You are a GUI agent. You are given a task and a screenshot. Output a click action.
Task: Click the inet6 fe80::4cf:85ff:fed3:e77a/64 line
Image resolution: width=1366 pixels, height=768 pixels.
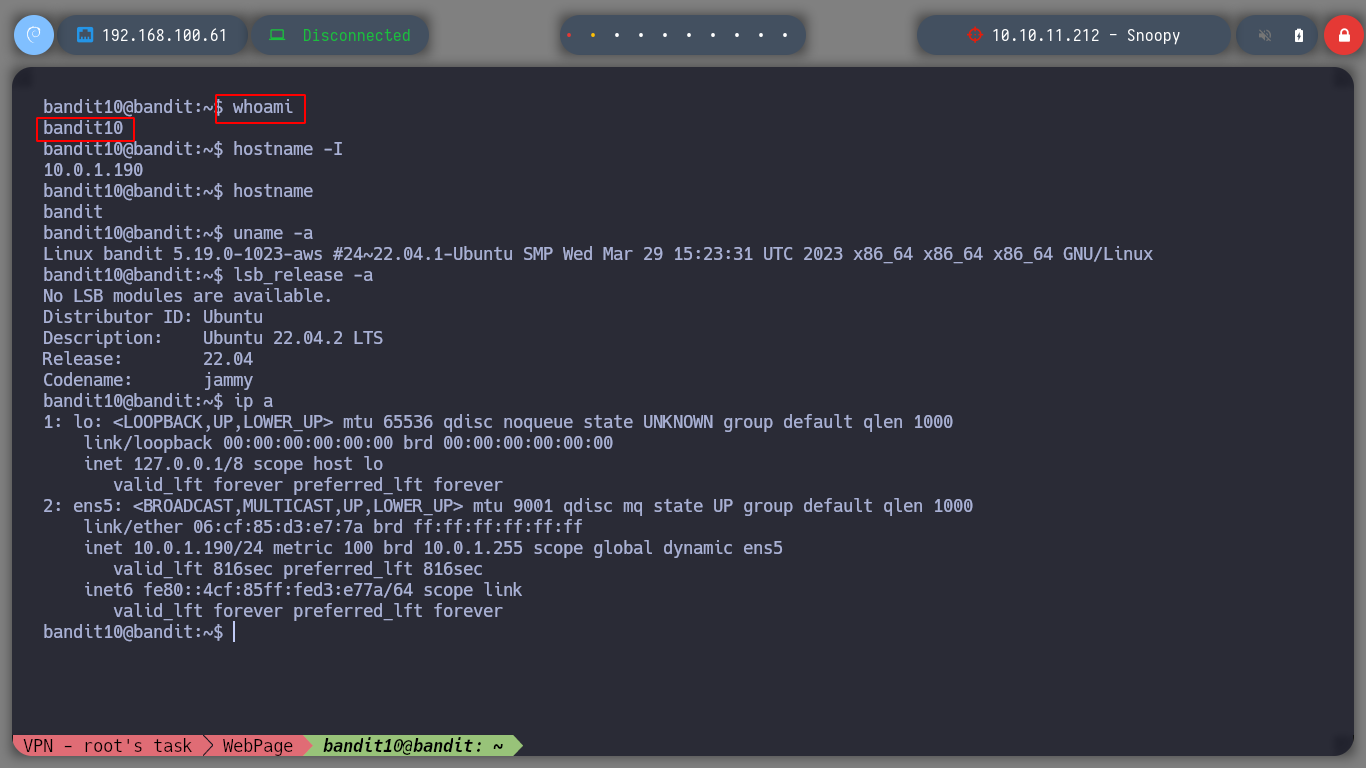coord(303,590)
